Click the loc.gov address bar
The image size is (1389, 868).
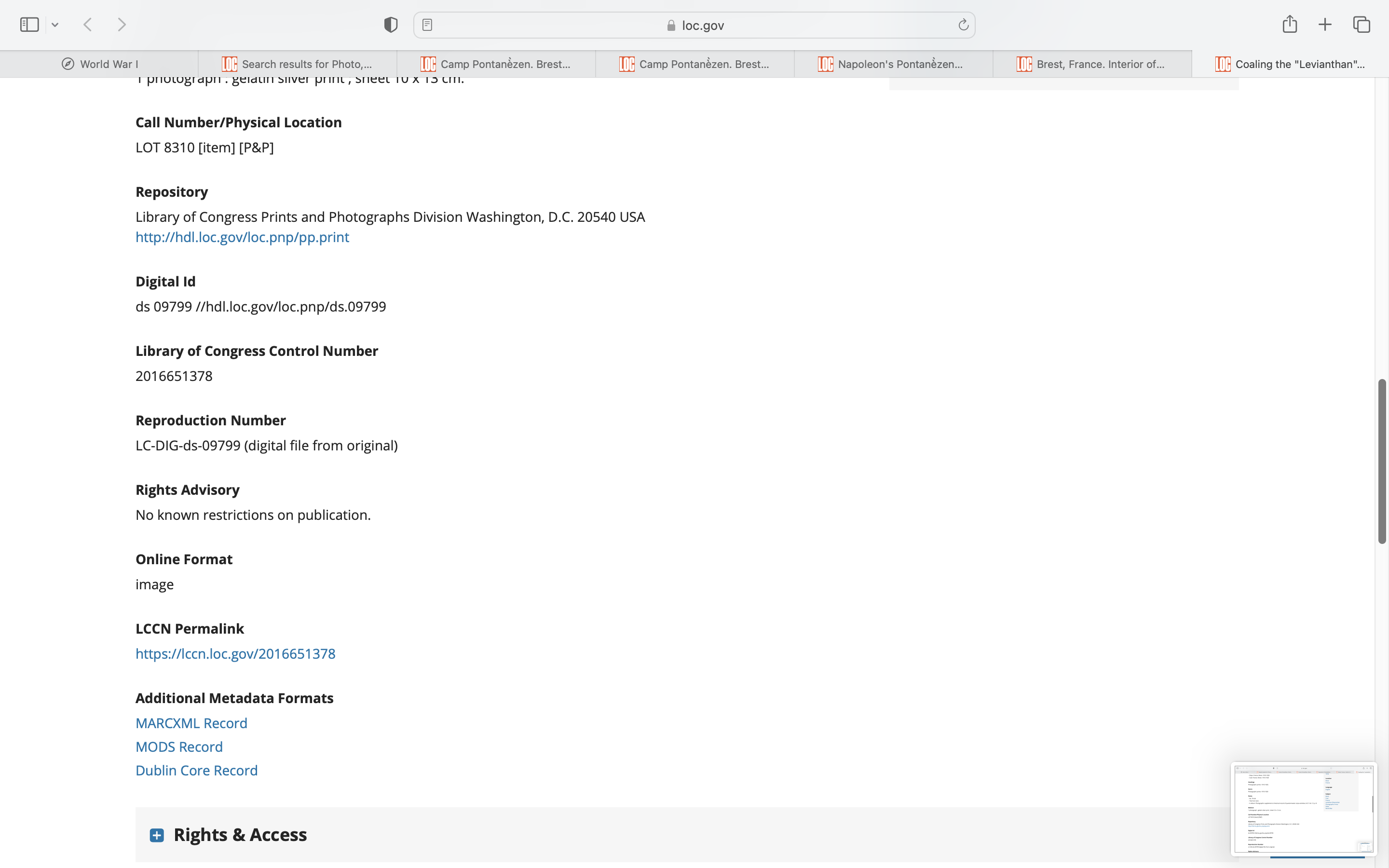tap(694, 25)
